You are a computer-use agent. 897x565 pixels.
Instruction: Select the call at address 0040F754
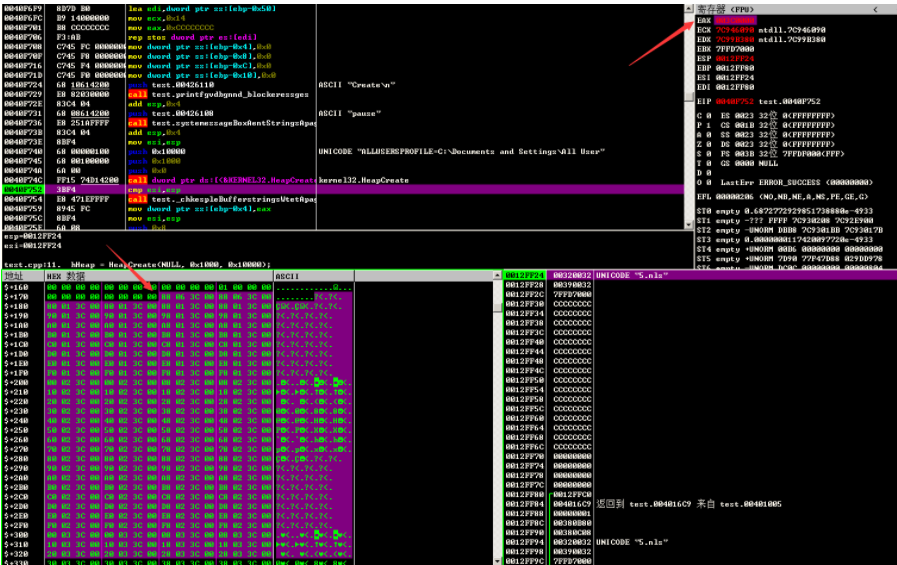pyautogui.click(x=343, y=199)
